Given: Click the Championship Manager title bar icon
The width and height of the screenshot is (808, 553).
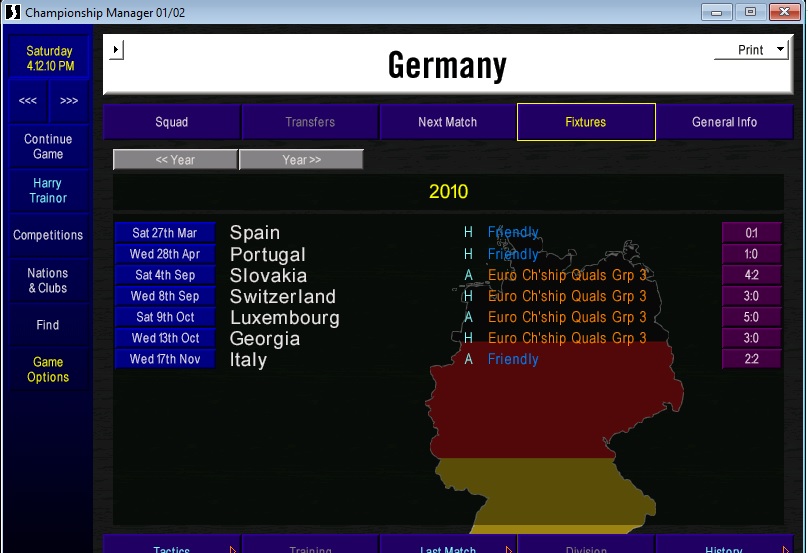Looking at the screenshot, I should [12, 11].
